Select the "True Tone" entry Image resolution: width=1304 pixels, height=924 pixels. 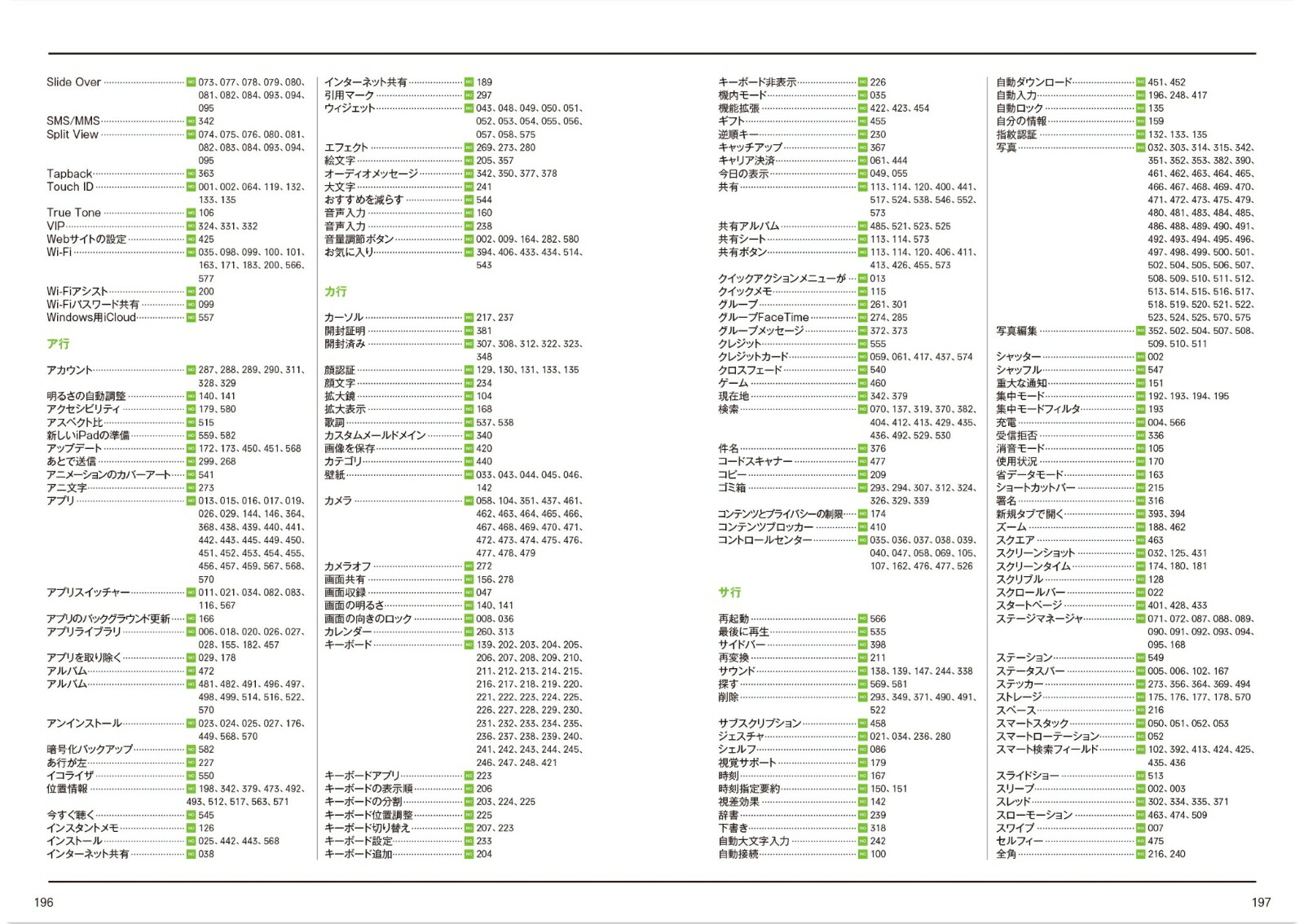[73, 213]
